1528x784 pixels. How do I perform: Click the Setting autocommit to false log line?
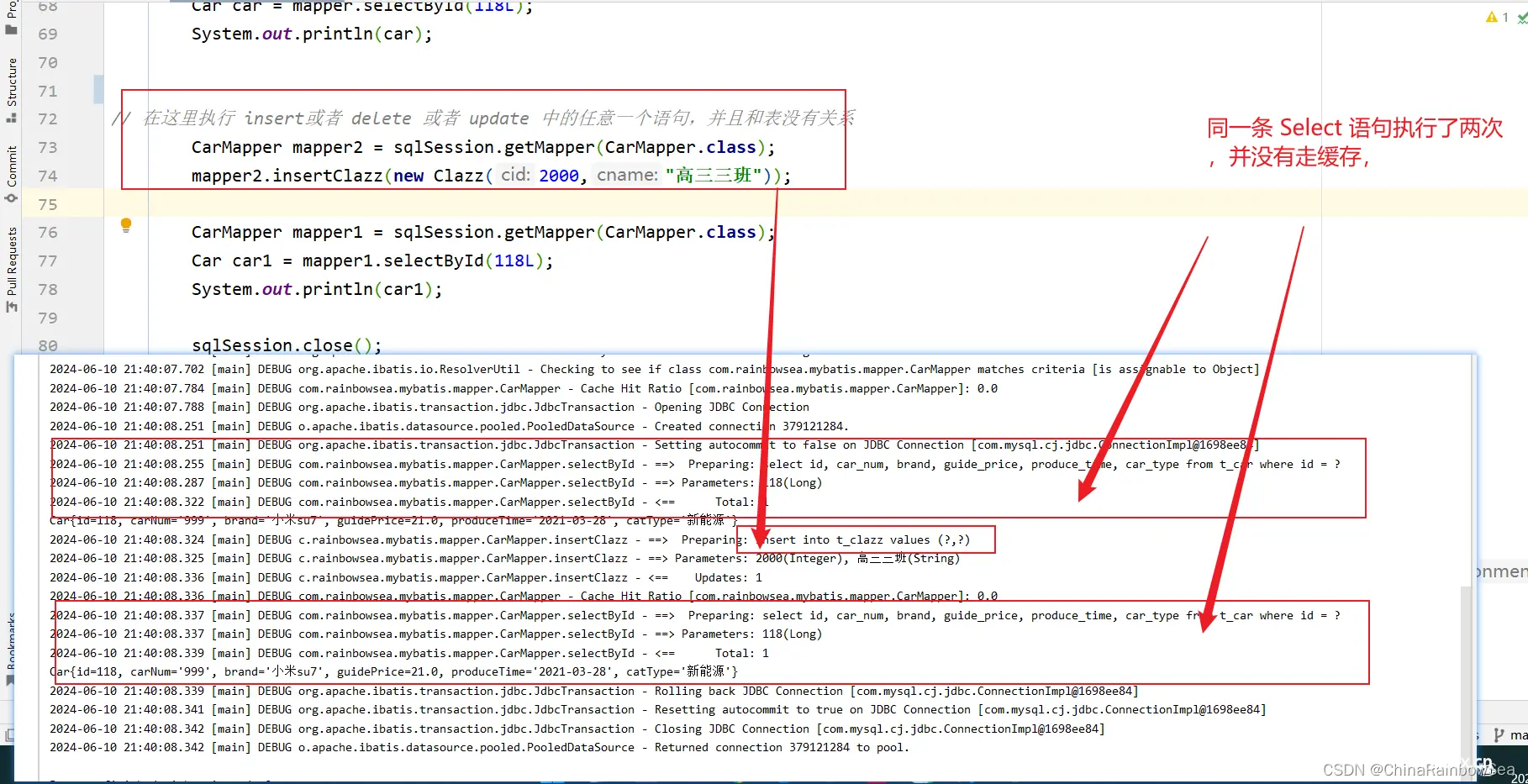click(654, 445)
